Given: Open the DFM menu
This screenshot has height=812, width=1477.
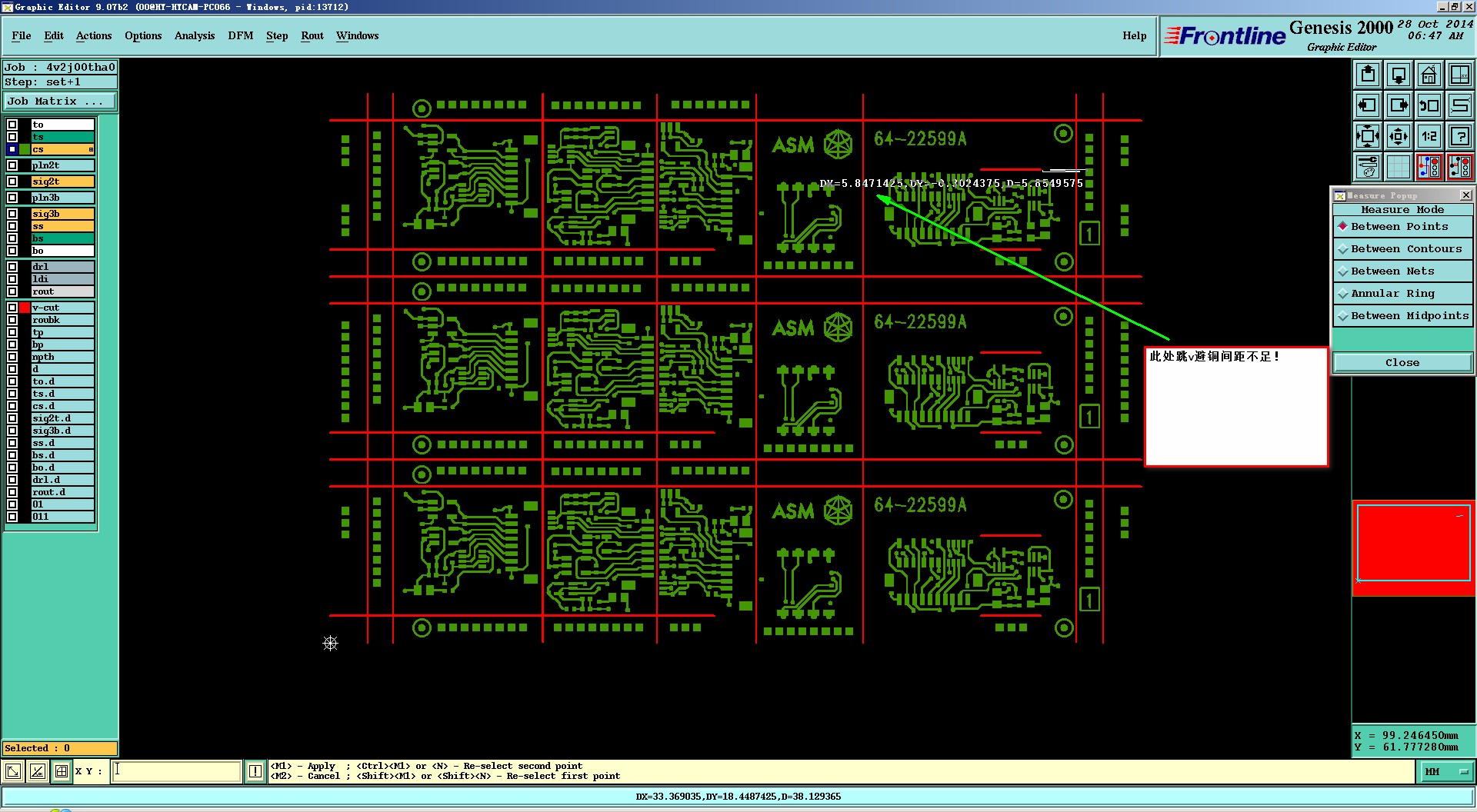Looking at the screenshot, I should click(x=241, y=36).
